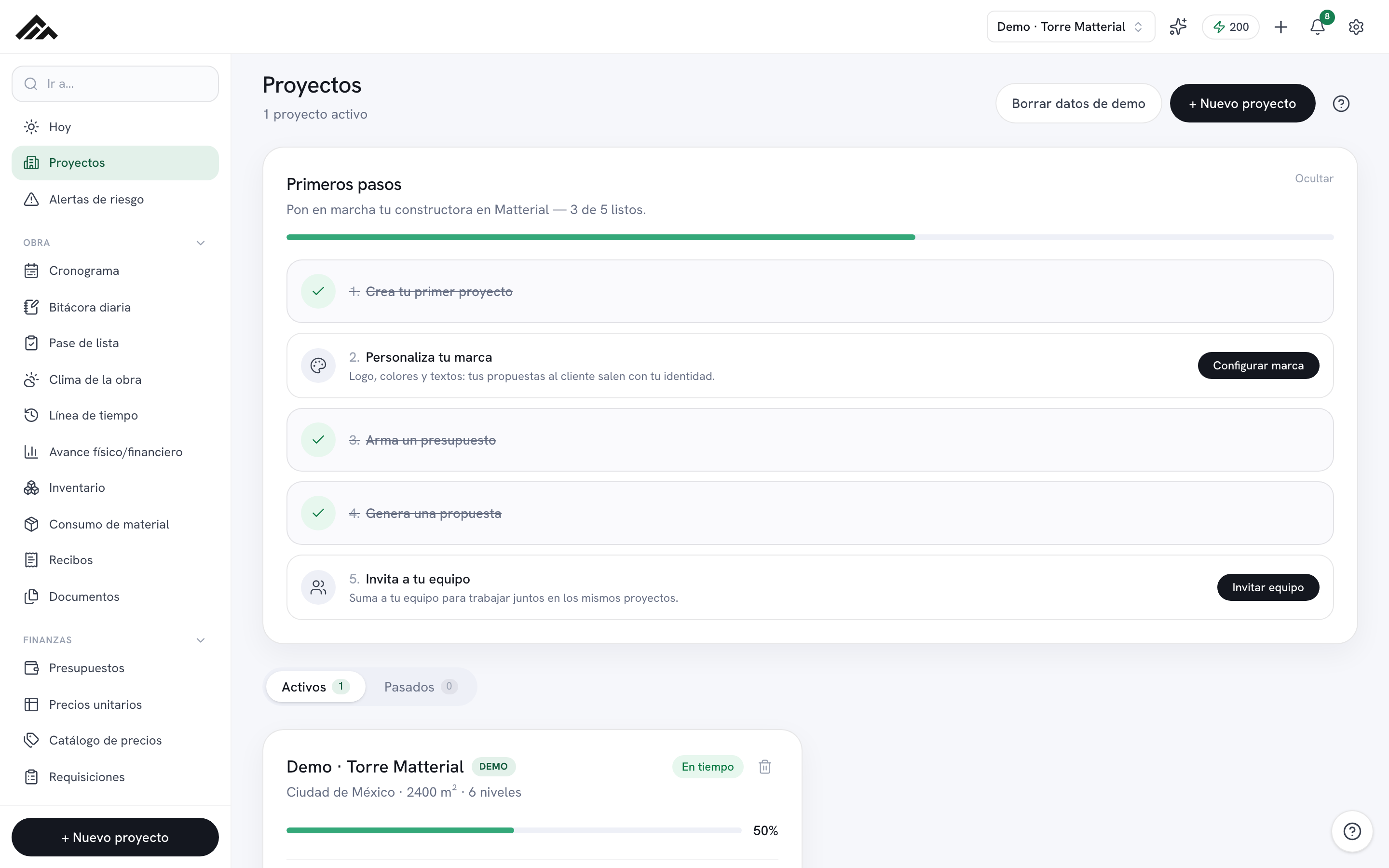Open floating help button at bottom right
The height and width of the screenshot is (868, 1389).
click(1352, 831)
